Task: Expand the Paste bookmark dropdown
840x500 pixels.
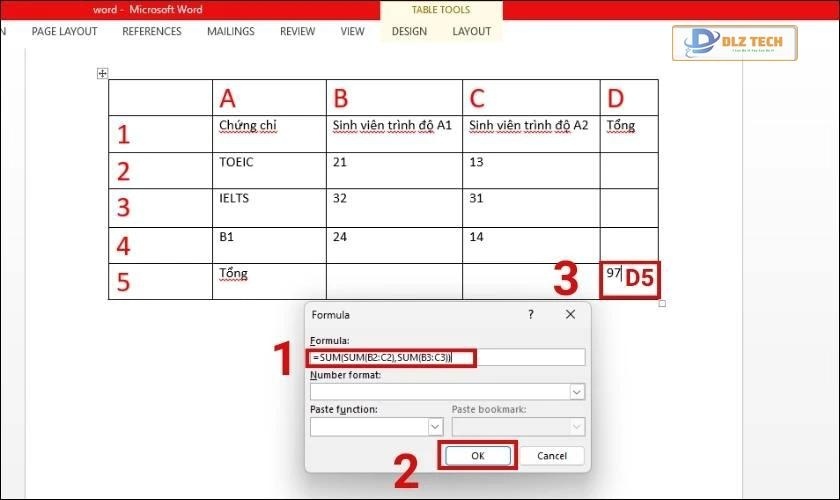Action: point(576,427)
